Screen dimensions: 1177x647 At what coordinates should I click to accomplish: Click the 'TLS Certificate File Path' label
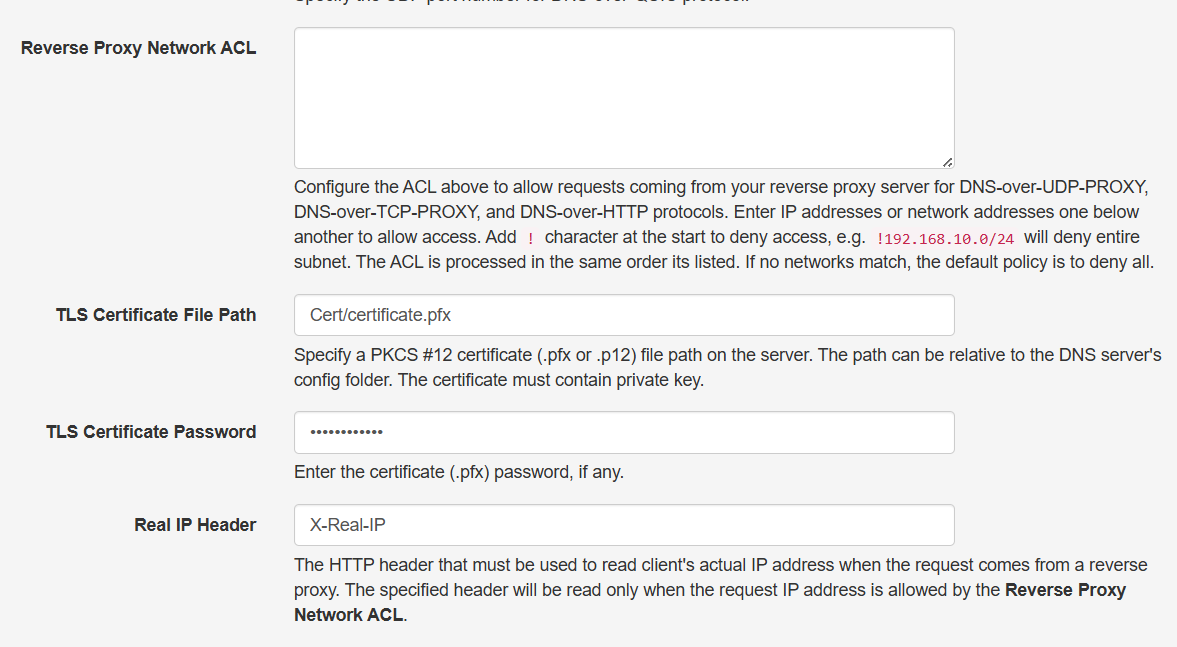(156, 315)
